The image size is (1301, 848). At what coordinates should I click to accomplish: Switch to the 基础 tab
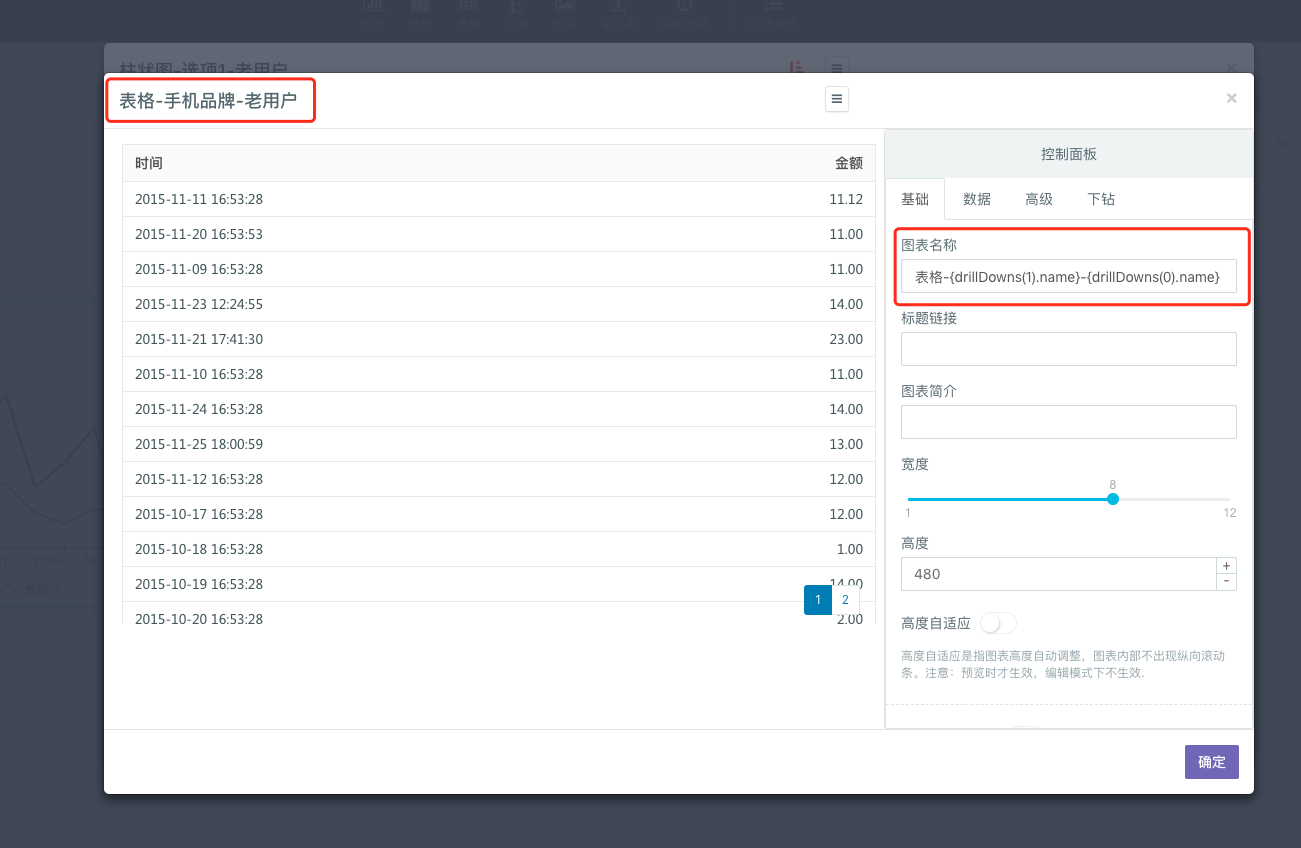pyautogui.click(x=915, y=199)
